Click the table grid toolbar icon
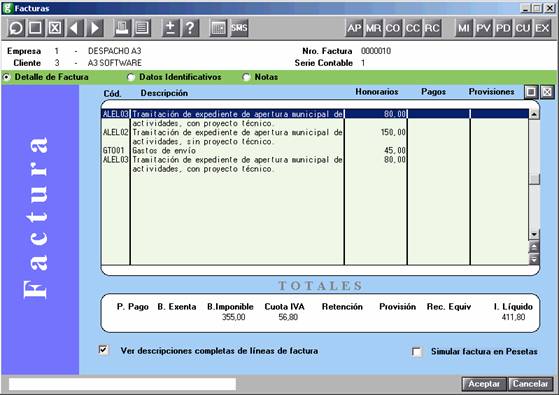 click(x=218, y=28)
